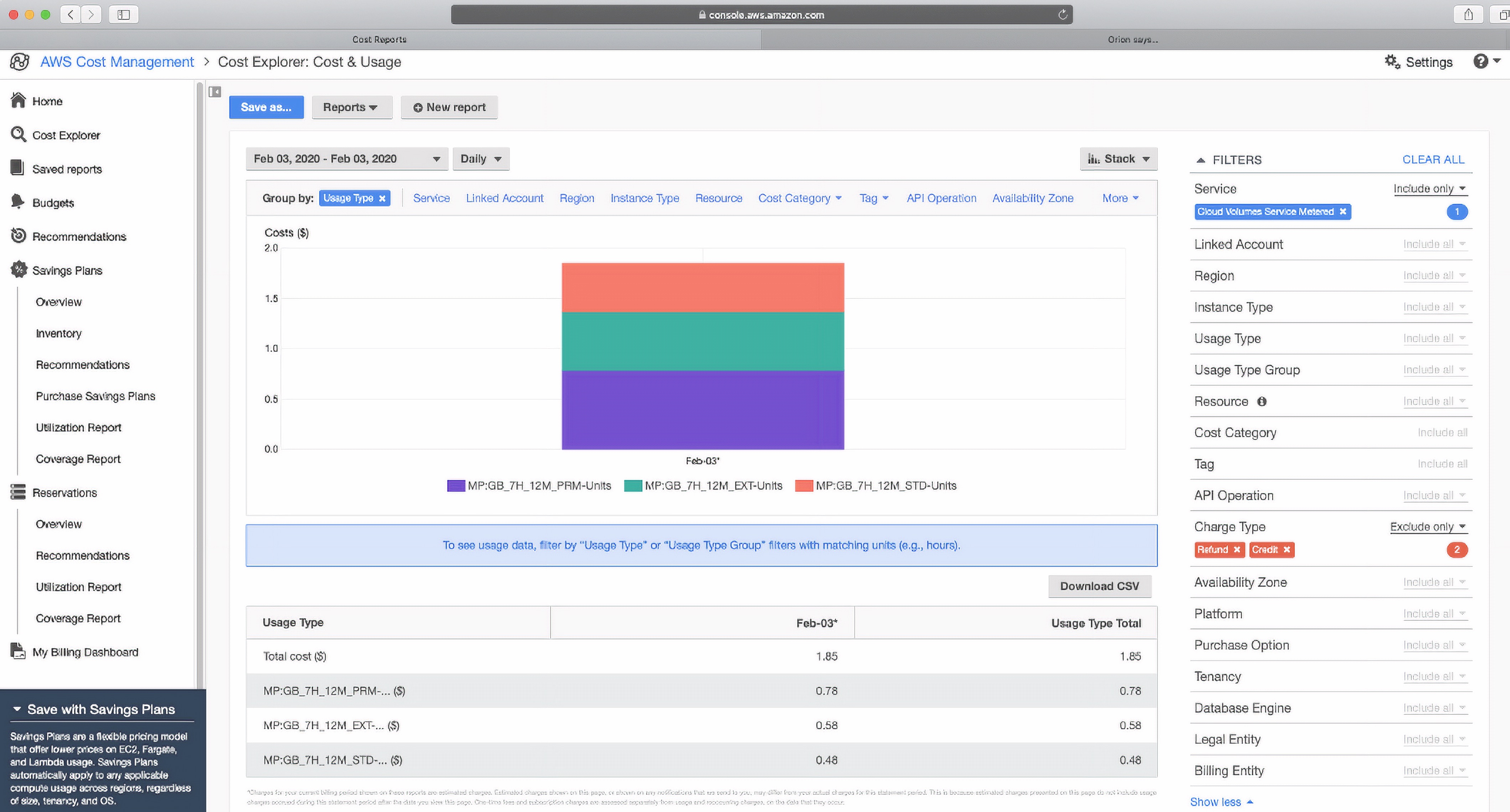
Task: Open the Reports menu
Action: tap(350, 107)
